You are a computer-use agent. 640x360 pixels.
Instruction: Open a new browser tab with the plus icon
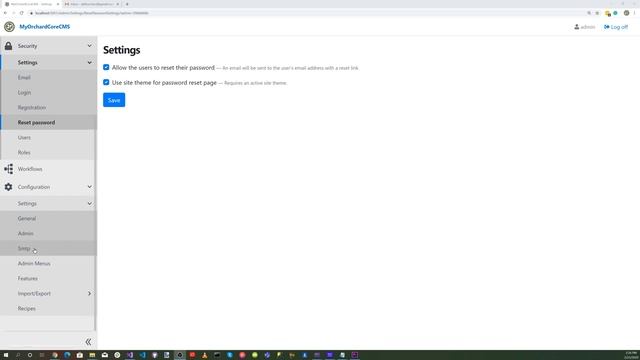[127, 4]
